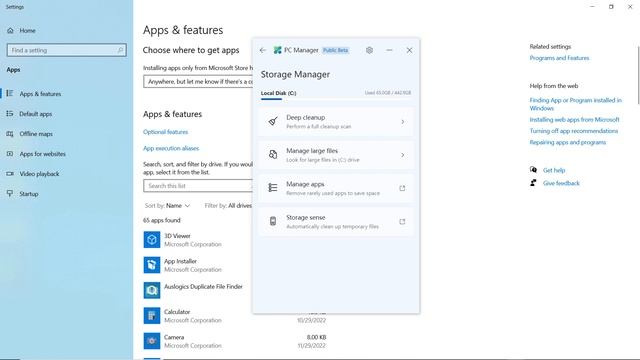The height and width of the screenshot is (360, 640).
Task: Open the Filter by All drives dropdown
Action: (228, 206)
